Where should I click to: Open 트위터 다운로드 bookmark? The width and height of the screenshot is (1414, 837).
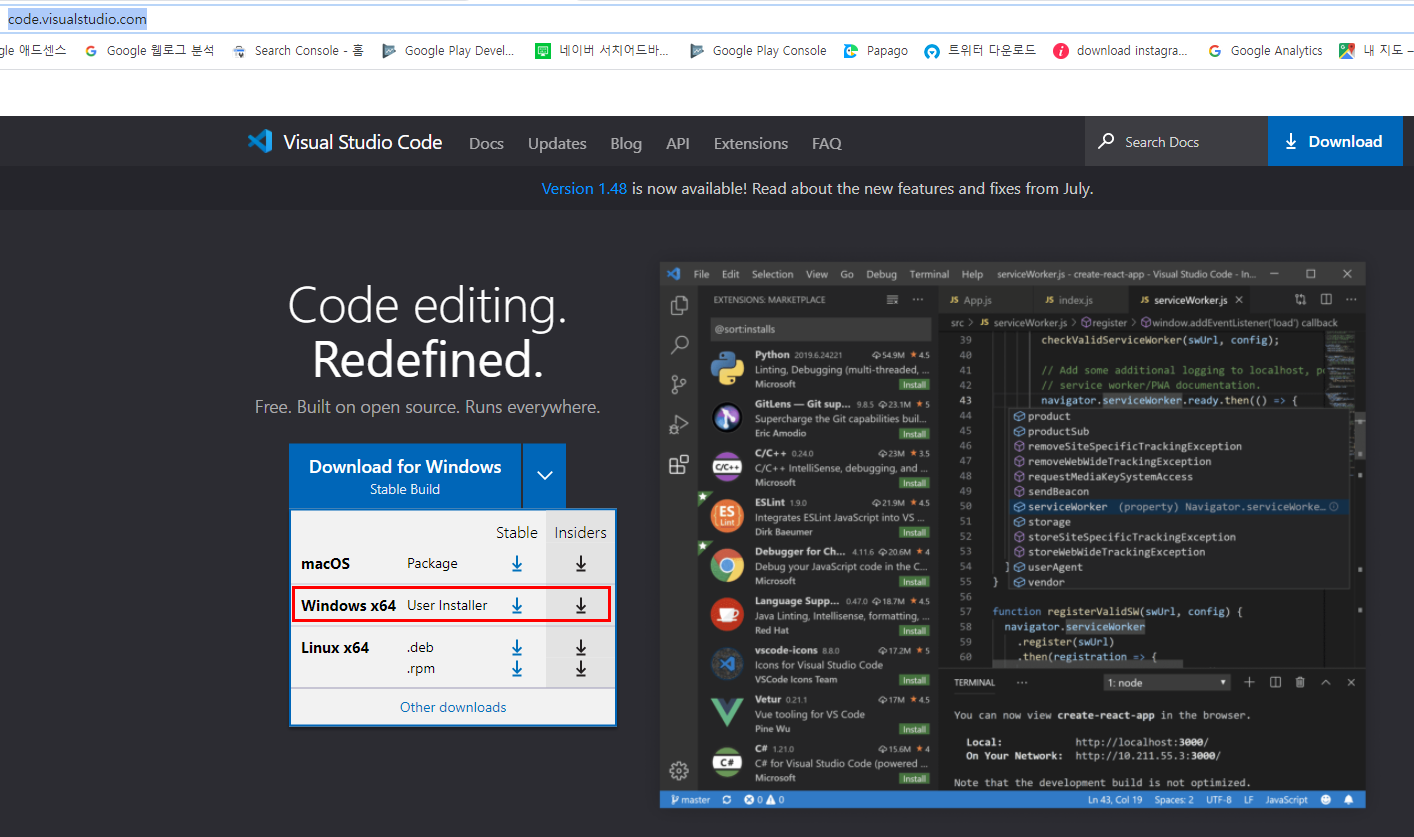(980, 50)
